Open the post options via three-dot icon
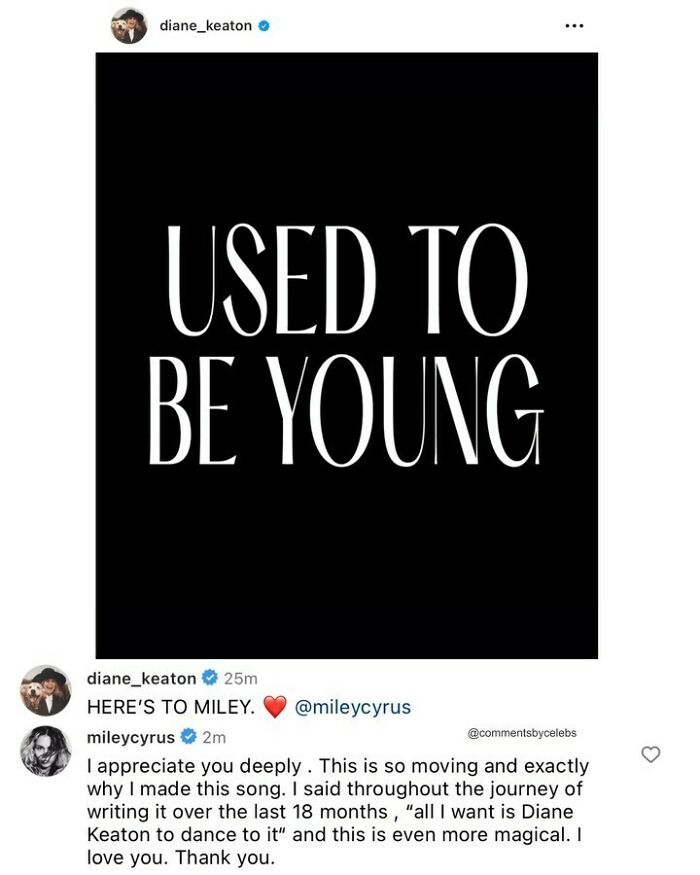This screenshot has width=700, height=875. coord(575,25)
